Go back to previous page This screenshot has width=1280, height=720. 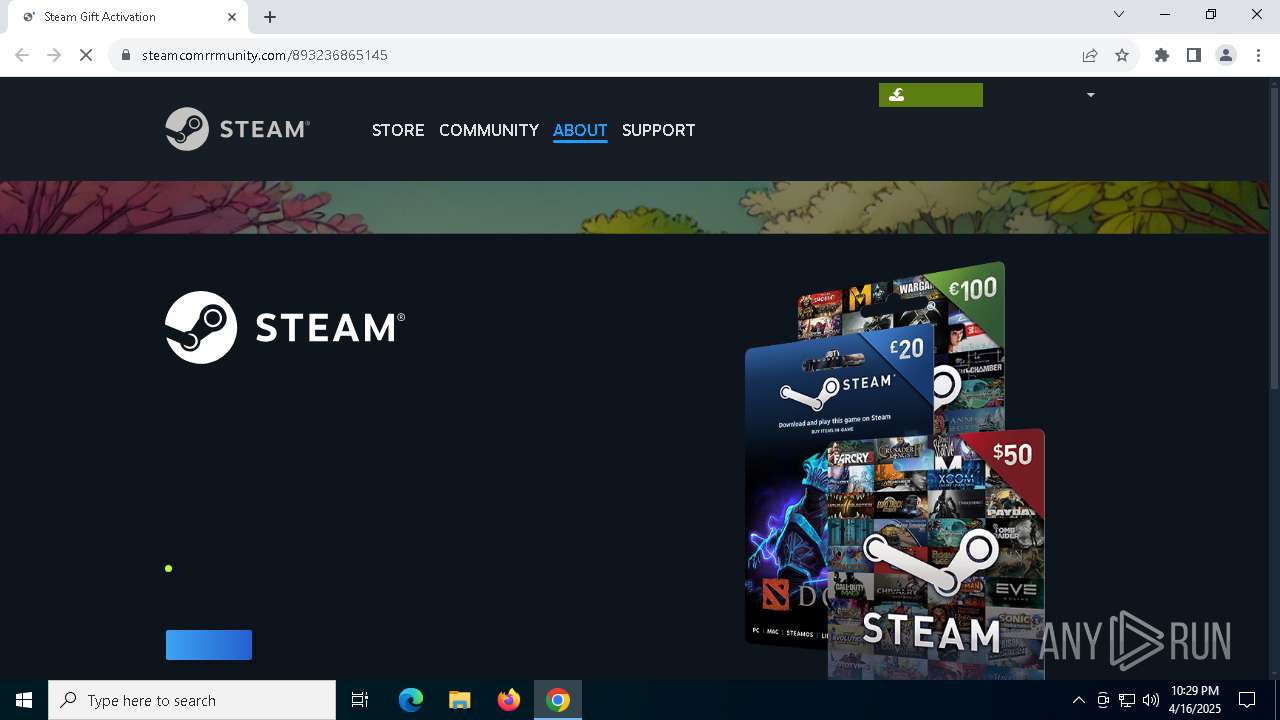pyautogui.click(x=22, y=55)
